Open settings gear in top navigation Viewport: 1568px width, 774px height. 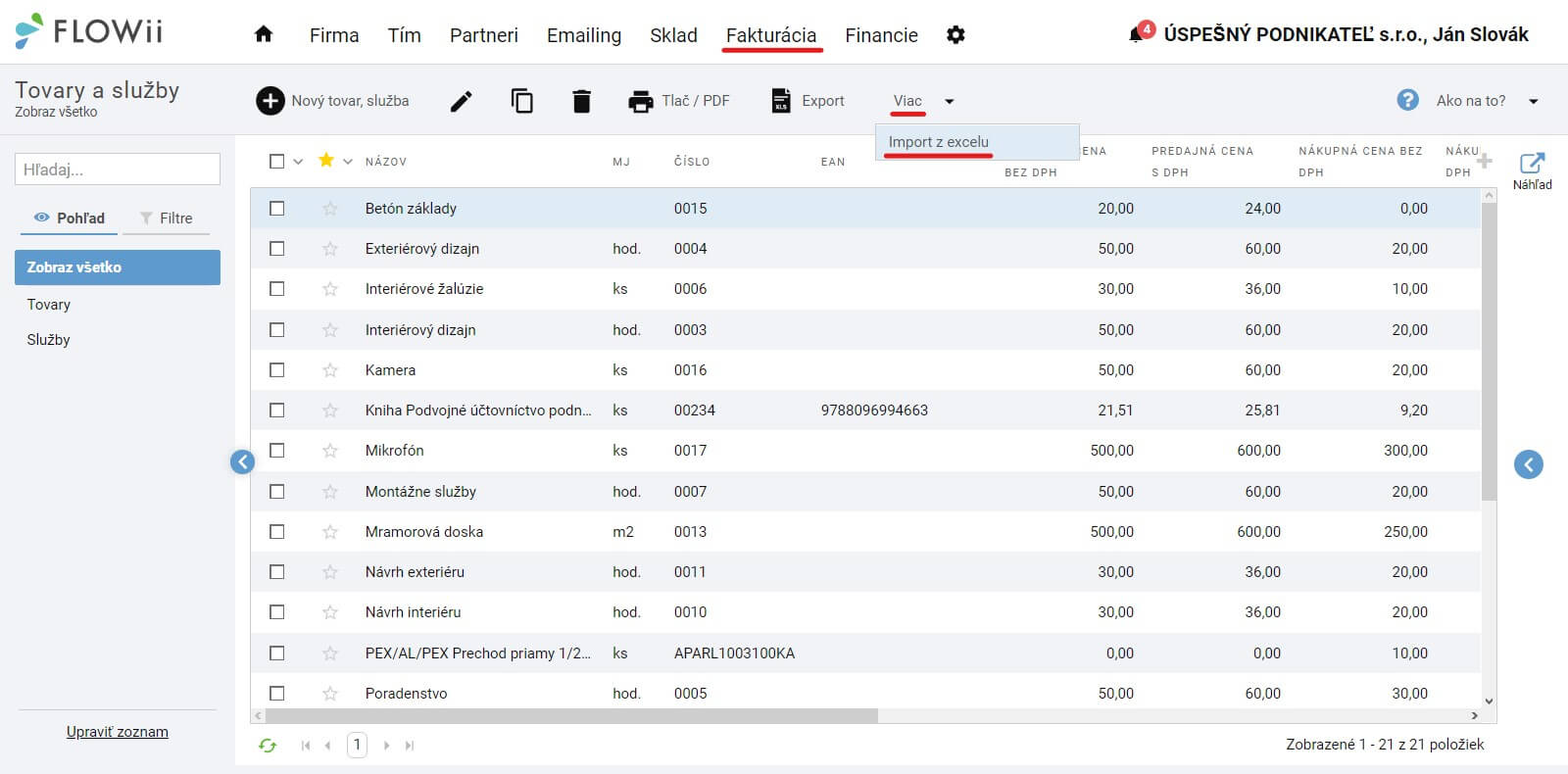tap(955, 34)
